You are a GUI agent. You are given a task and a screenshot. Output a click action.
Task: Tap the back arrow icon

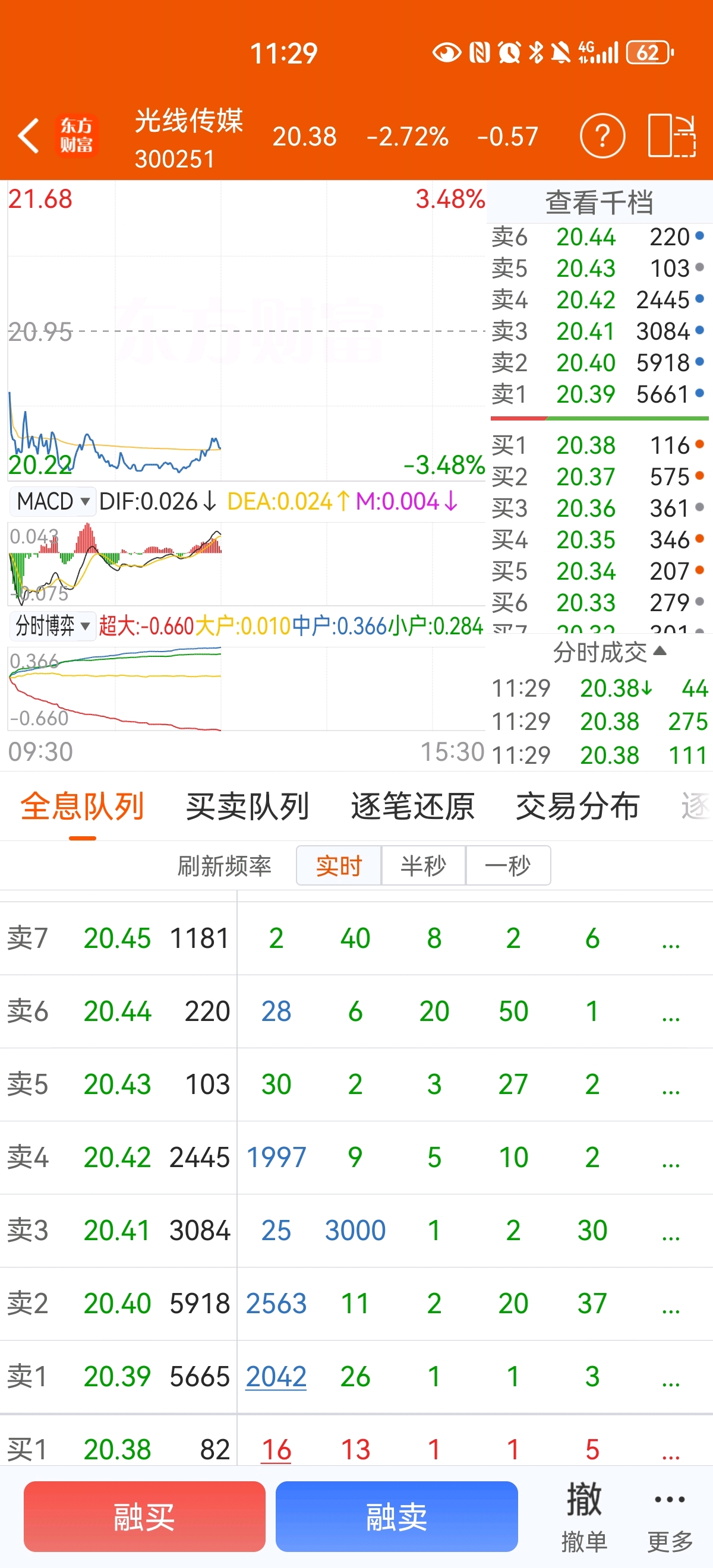tap(29, 136)
